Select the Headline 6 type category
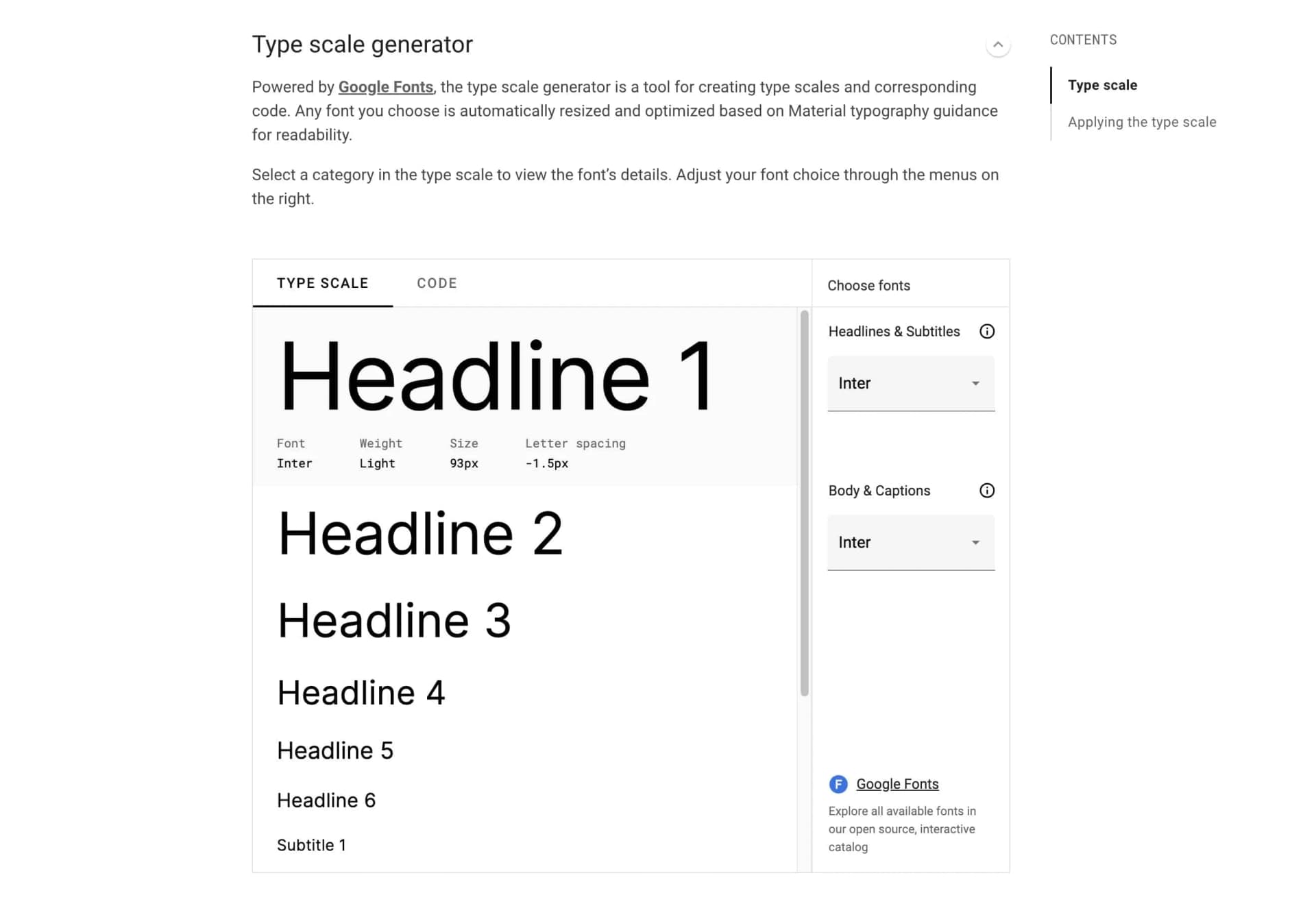Screen dimensions: 1316x919 326,800
